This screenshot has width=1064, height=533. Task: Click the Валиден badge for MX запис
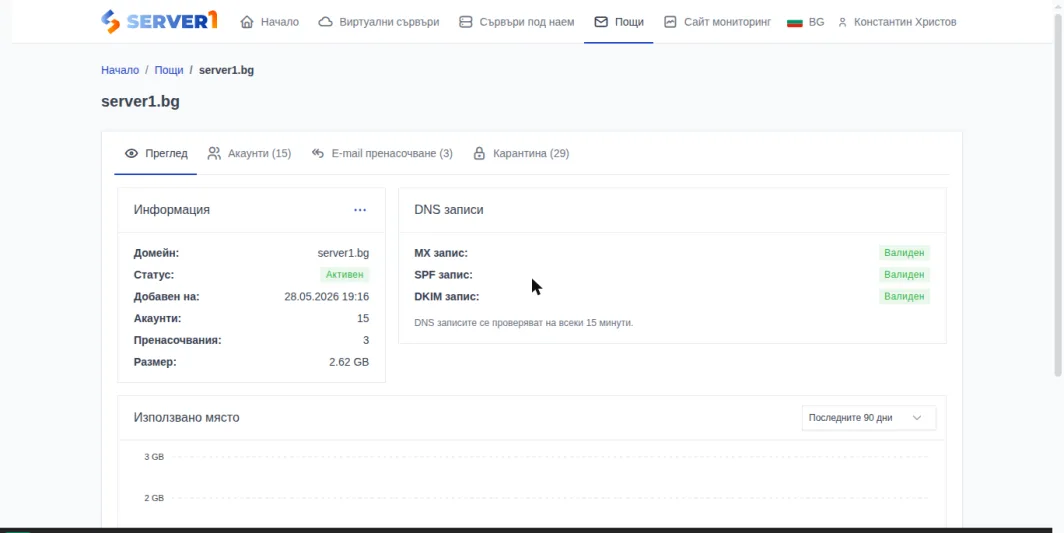904,253
